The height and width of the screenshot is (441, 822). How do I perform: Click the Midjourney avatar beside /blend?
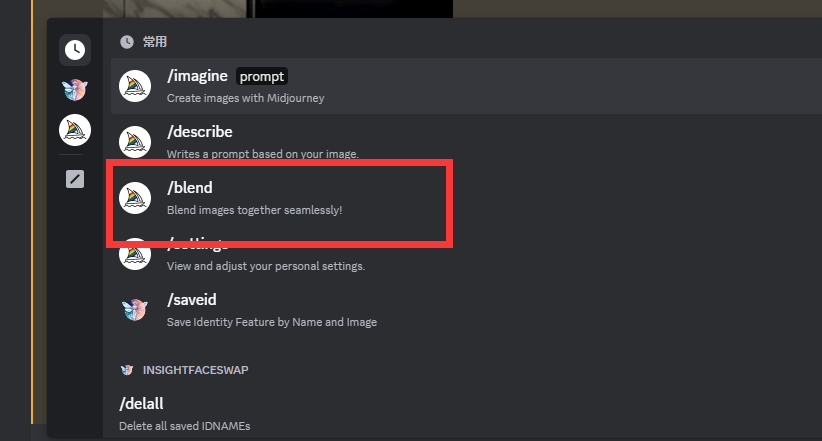pyautogui.click(x=135, y=198)
